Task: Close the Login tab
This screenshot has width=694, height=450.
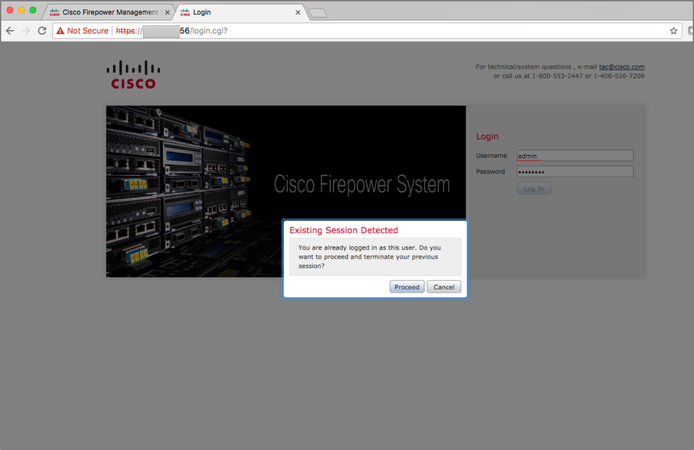Action: pos(298,12)
